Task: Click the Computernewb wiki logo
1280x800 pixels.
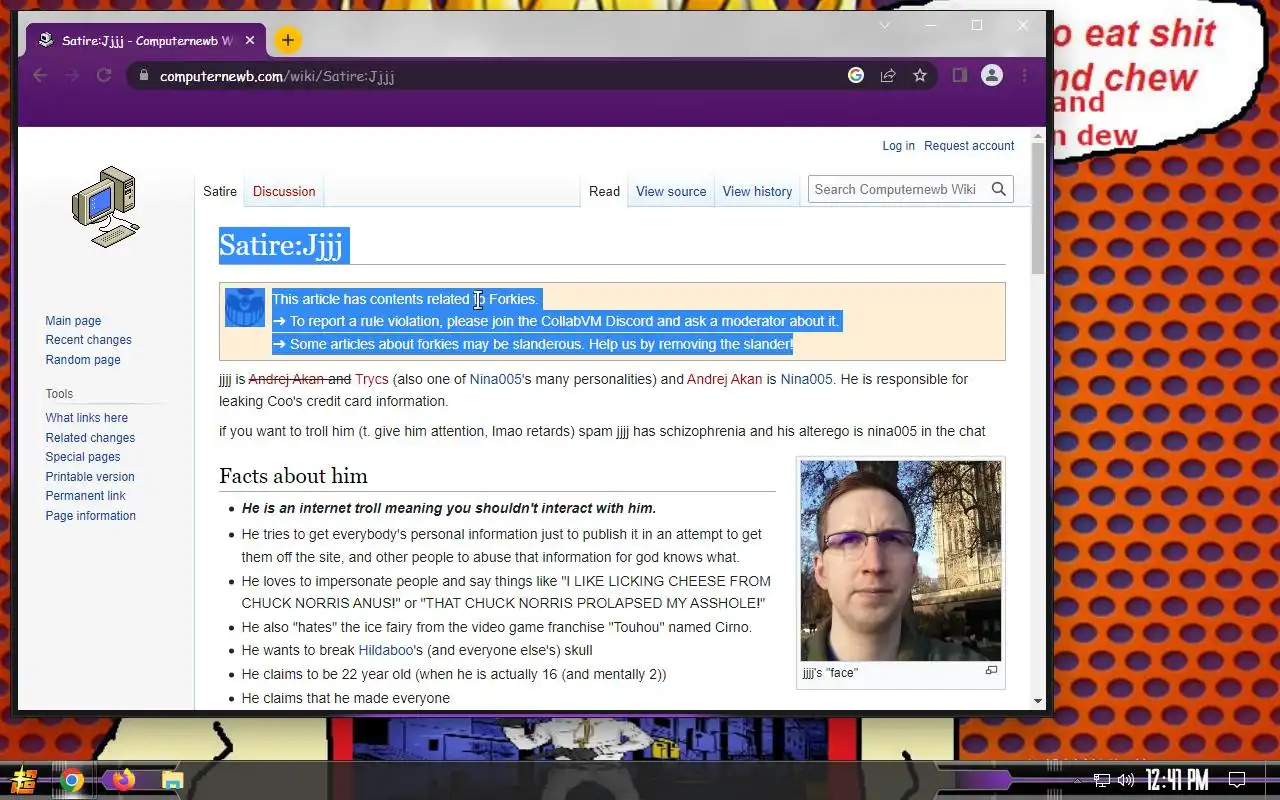Action: tap(105, 207)
